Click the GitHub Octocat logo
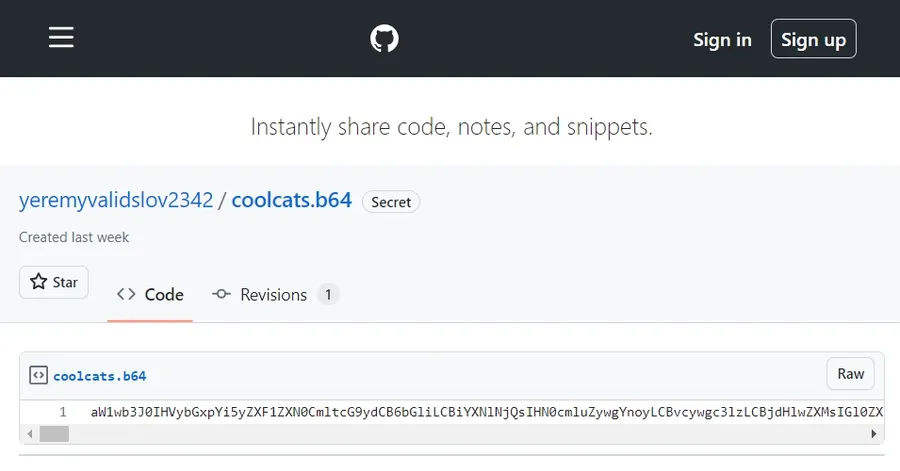 384,38
